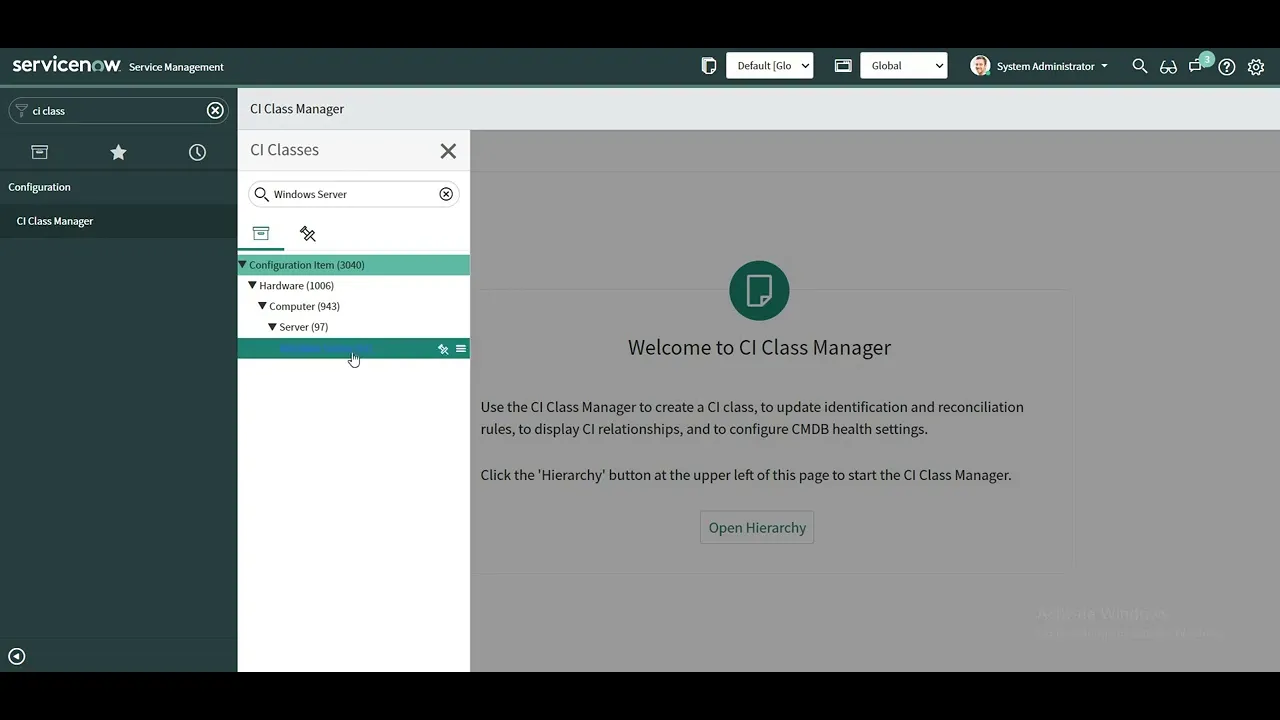Click the welcome document icon
The height and width of the screenshot is (720, 1280).
(759, 291)
